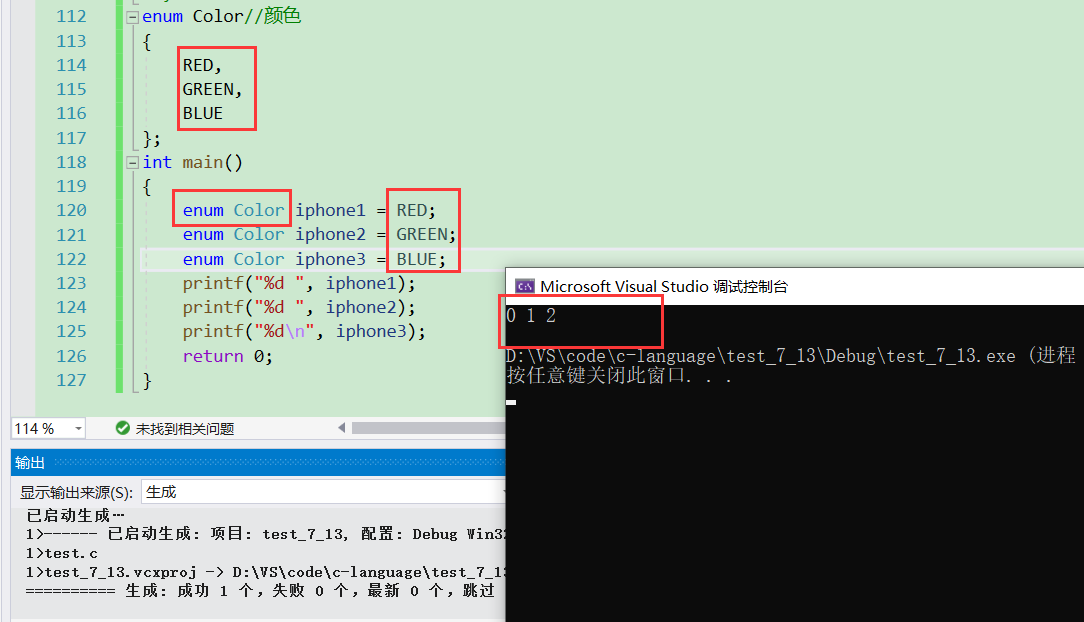Click the GREEN, enumerator on line 115
Screen dimensions: 1084x622
[x=212, y=89]
